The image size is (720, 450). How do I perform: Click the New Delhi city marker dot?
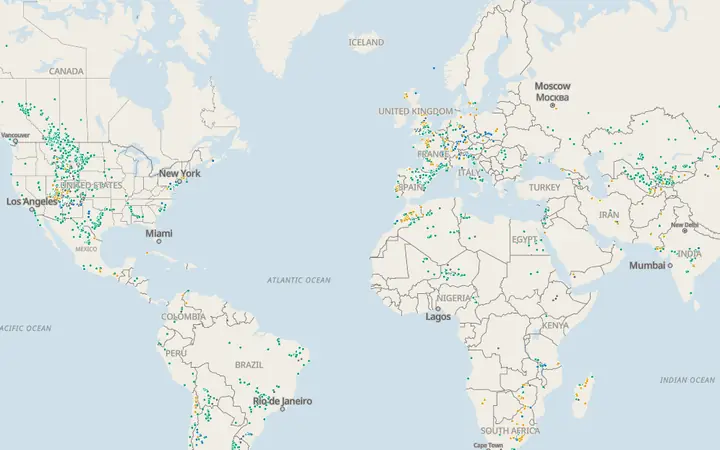(x=685, y=231)
